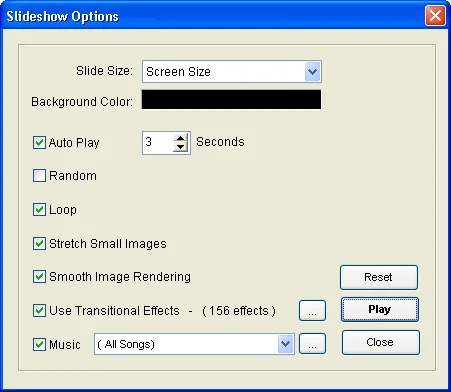Screen dimensions: 451x392
Task: Click the '( 156 effects )' text
Action: tap(239, 311)
